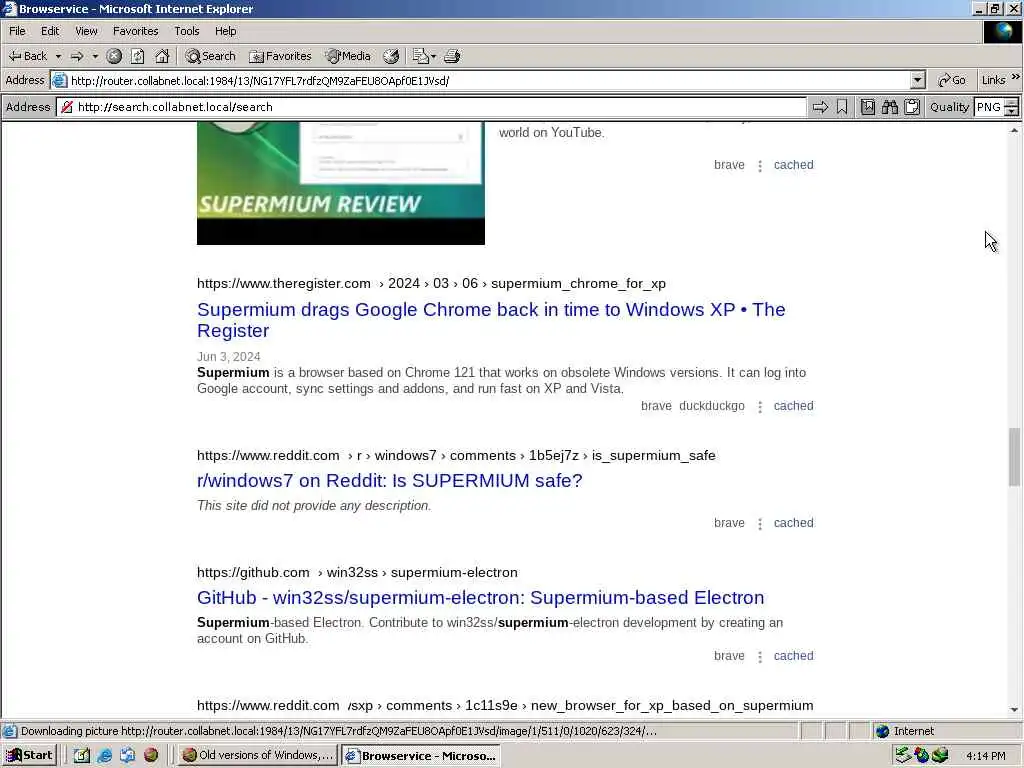Click the Browservice bookmark icon
This screenshot has height=768, width=1024.
[842, 107]
